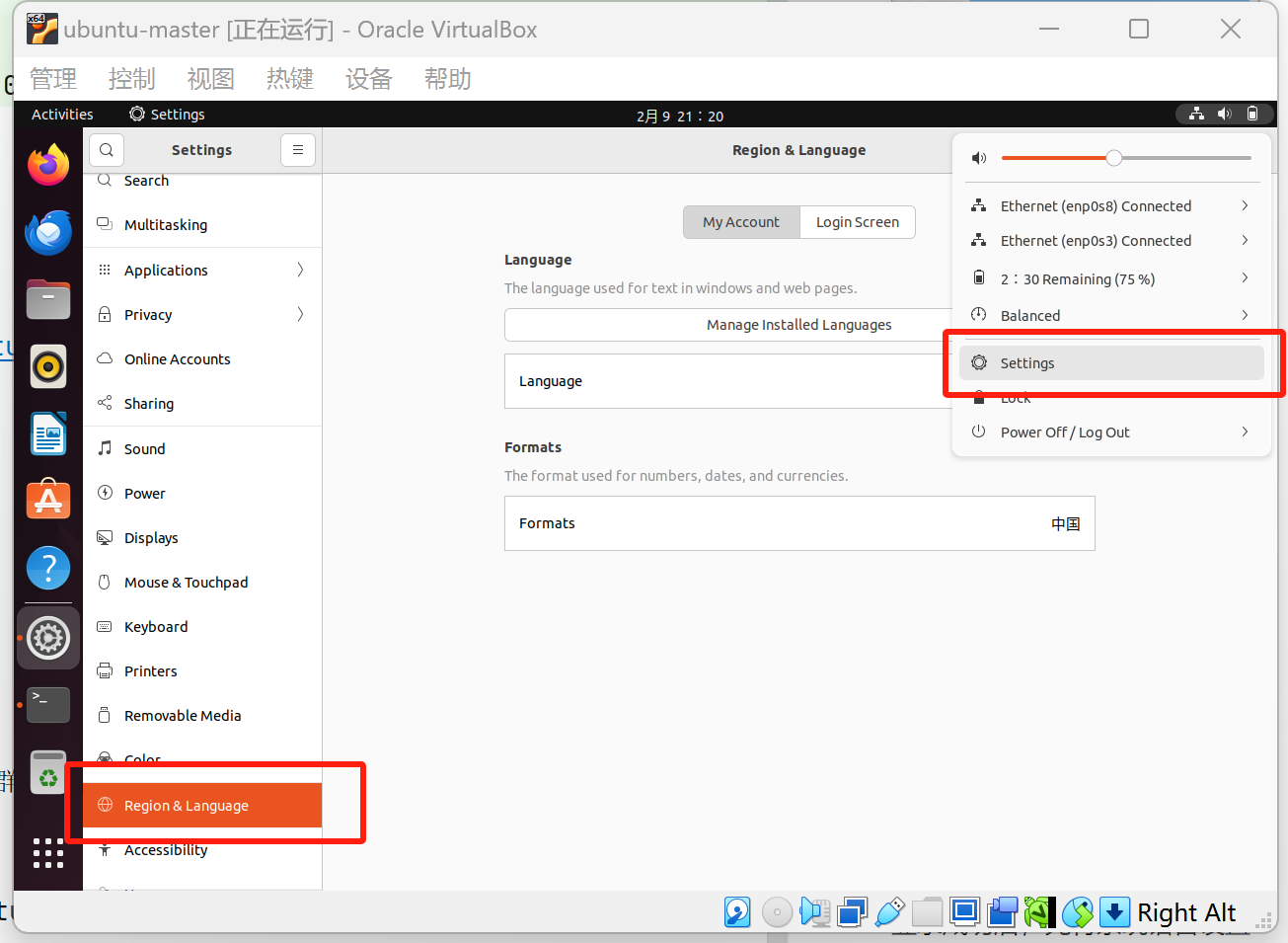Viewport: 1288px width, 943px height.
Task: Open Firefox from the Ubuntu dock
Action: (x=48, y=165)
